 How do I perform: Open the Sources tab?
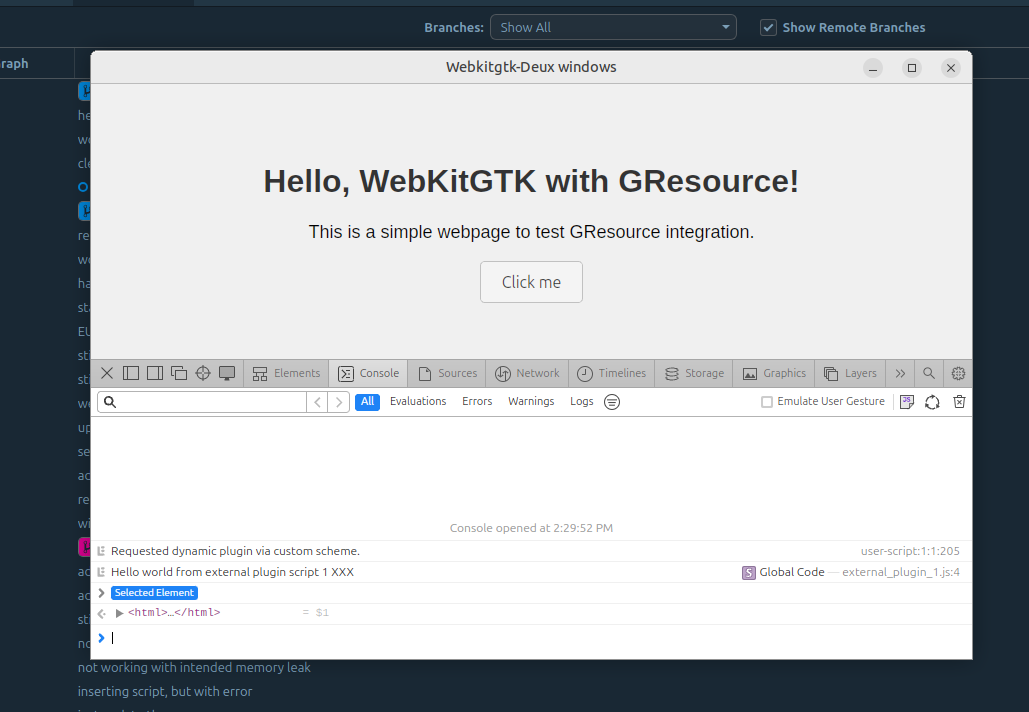click(447, 373)
